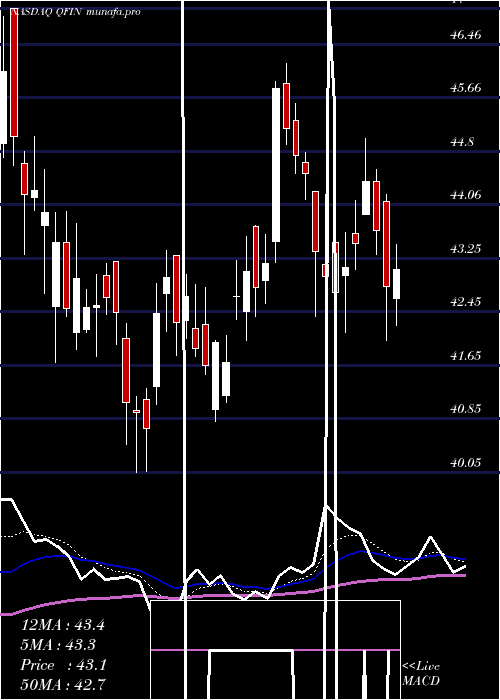500x700 pixels.
Task: Click the 41.65 price axis label
Action: pos(466,356)
